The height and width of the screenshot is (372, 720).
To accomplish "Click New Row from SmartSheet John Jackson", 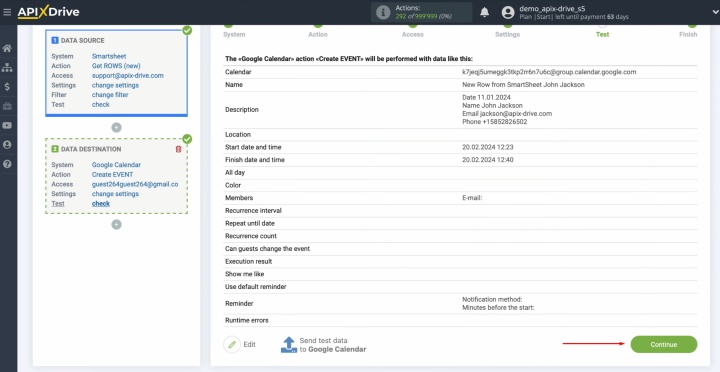I will tap(523, 85).
